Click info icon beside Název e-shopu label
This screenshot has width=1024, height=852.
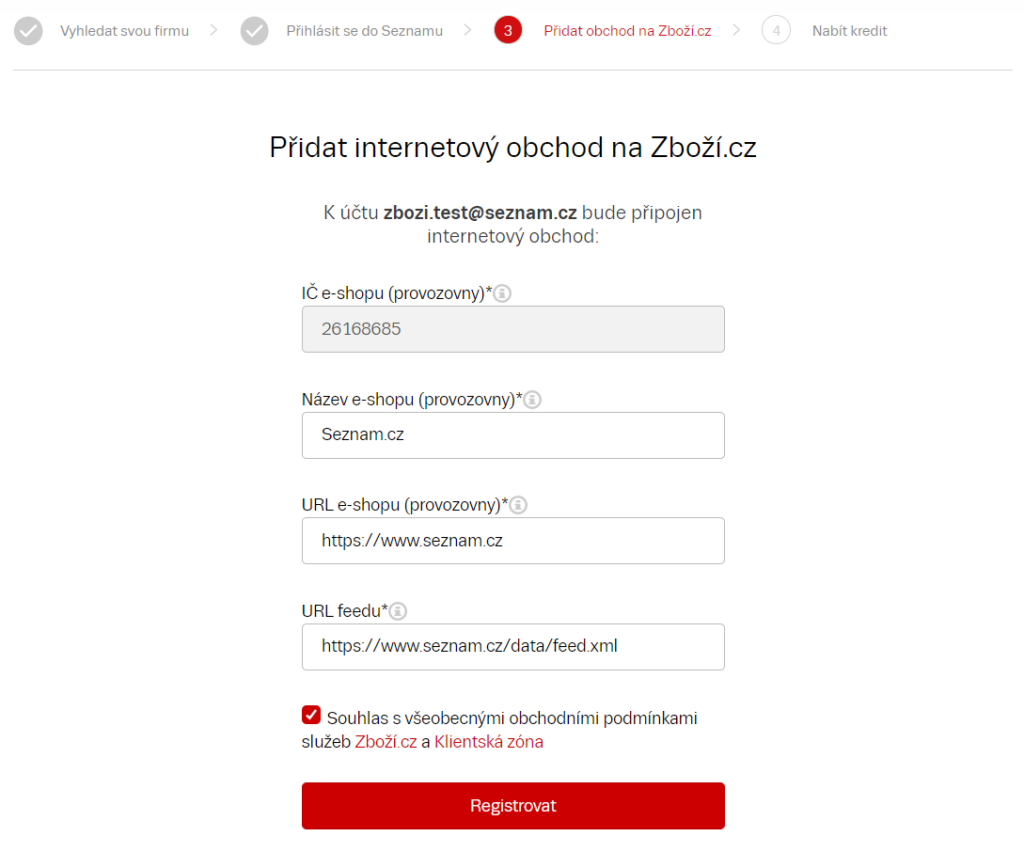[x=532, y=400]
